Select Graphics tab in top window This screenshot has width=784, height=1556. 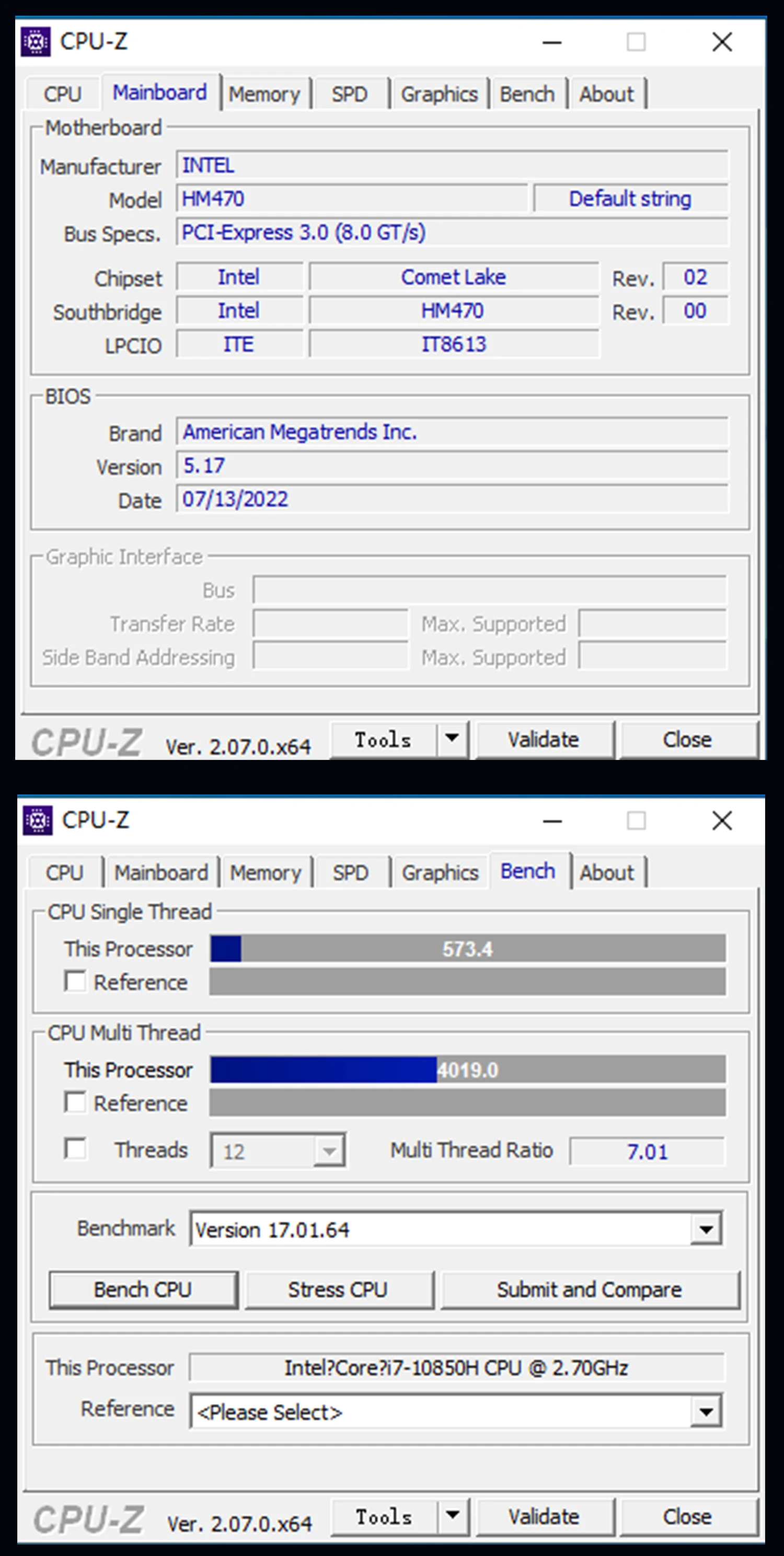pos(439,94)
